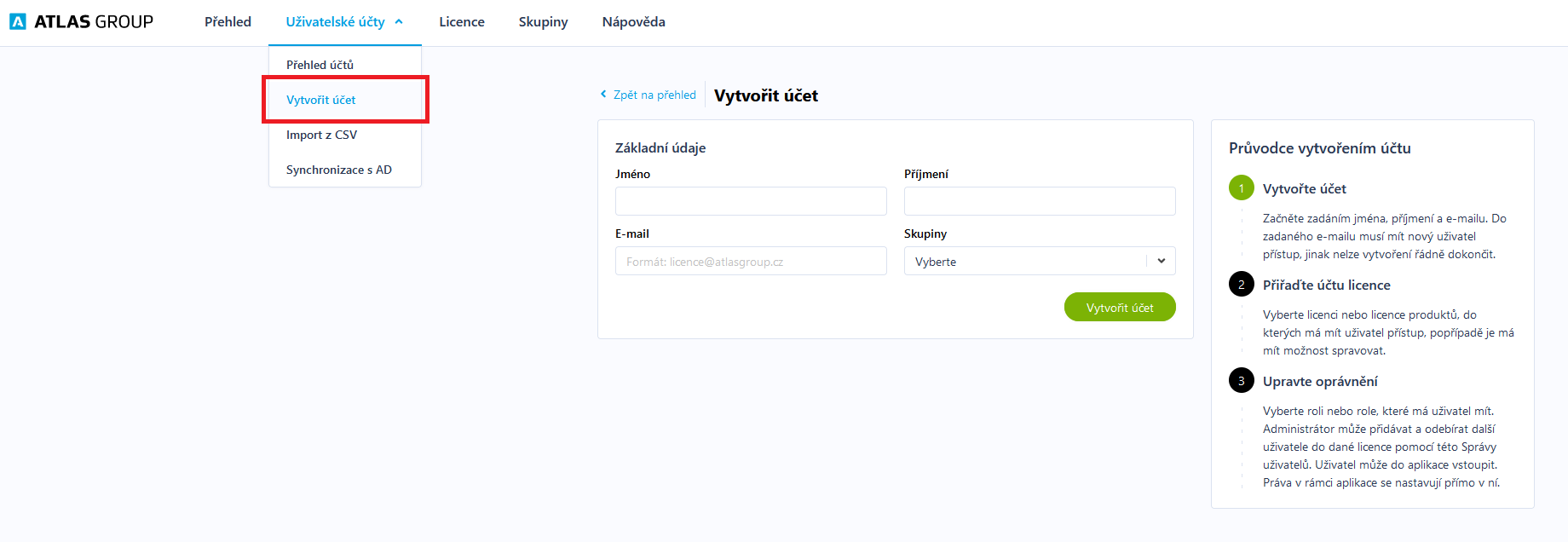
Task: Collapse the Uživatelské účty menu caret
Action: click(x=399, y=22)
